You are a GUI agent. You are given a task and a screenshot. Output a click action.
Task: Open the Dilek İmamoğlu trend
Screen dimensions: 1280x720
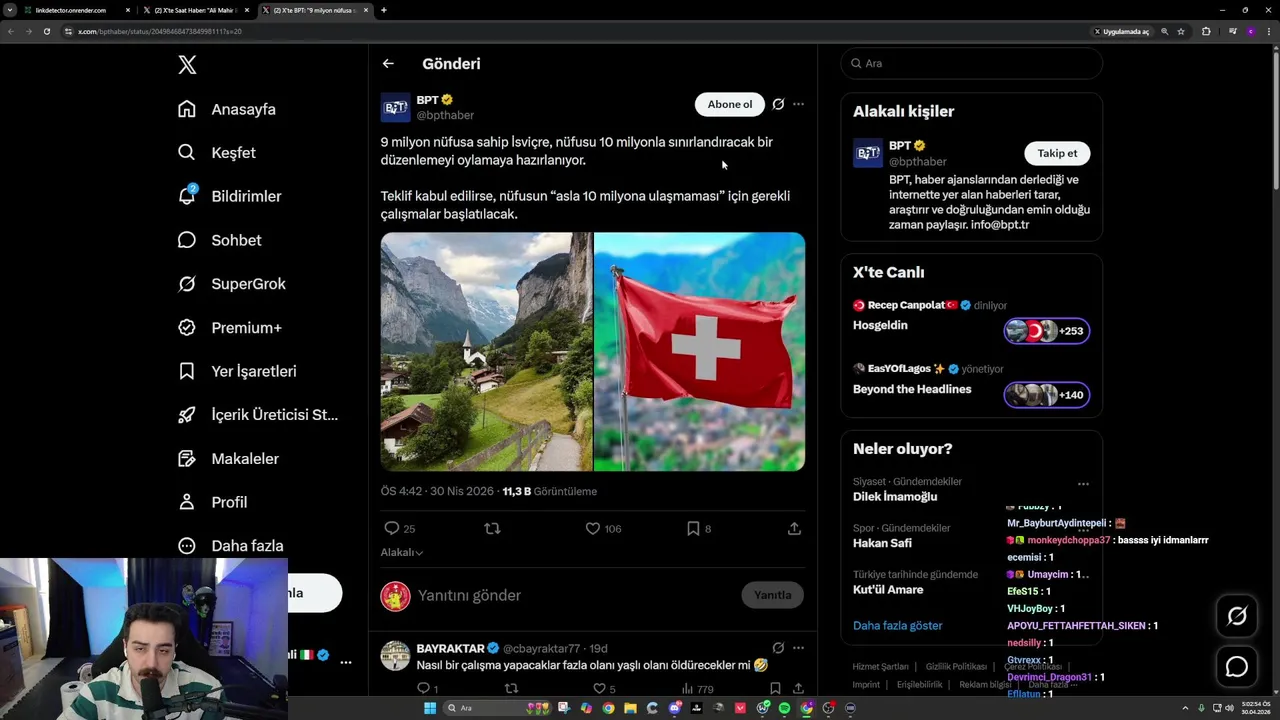pyautogui.click(x=895, y=497)
